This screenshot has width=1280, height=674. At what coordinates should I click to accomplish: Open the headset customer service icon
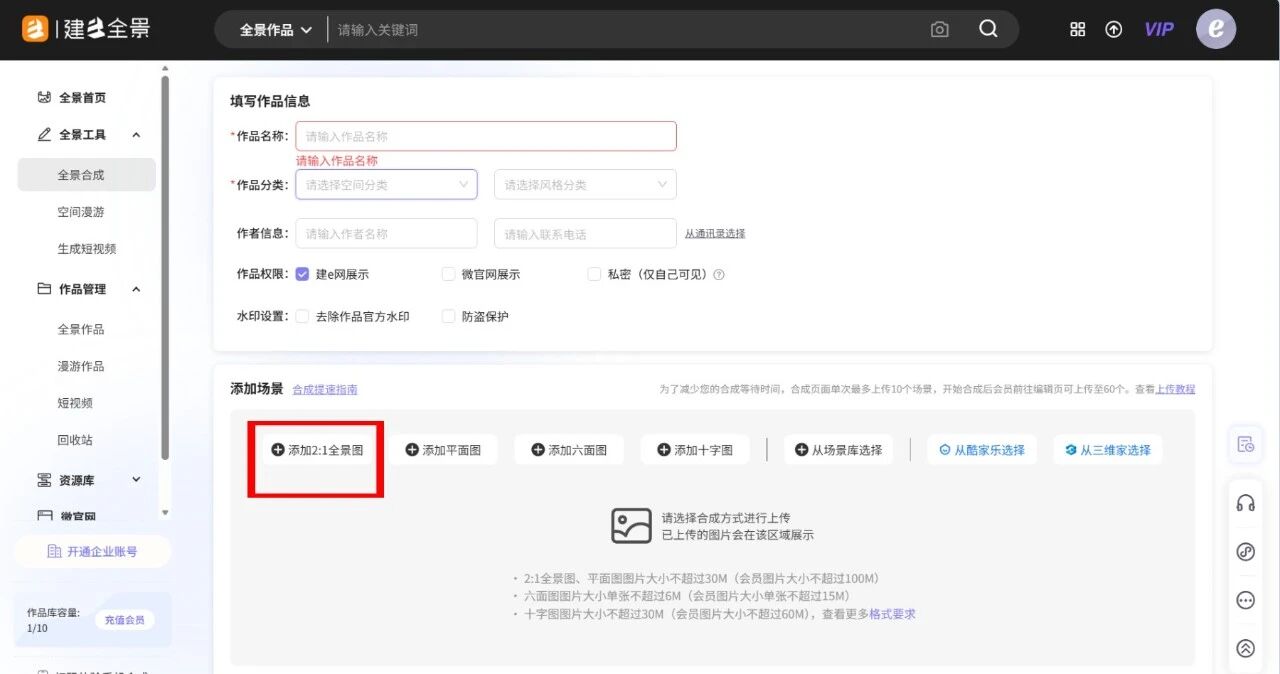[x=1245, y=503]
